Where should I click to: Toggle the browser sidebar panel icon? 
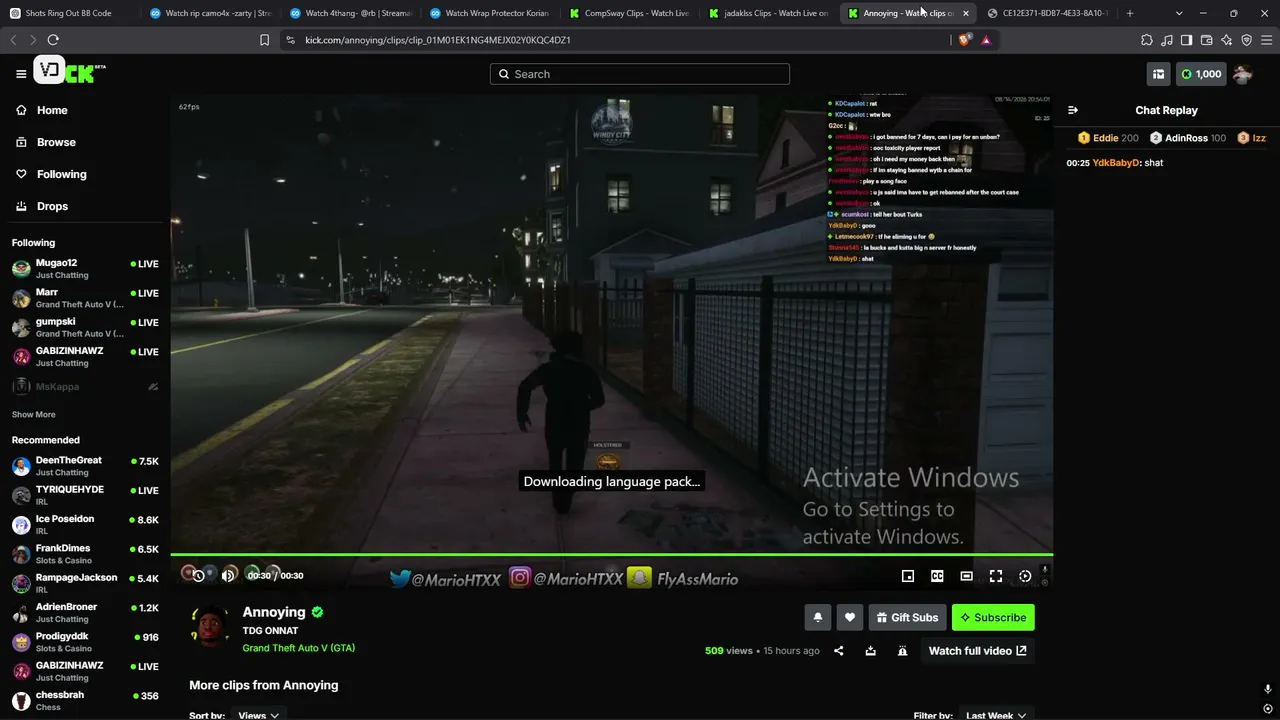[x=1186, y=40]
